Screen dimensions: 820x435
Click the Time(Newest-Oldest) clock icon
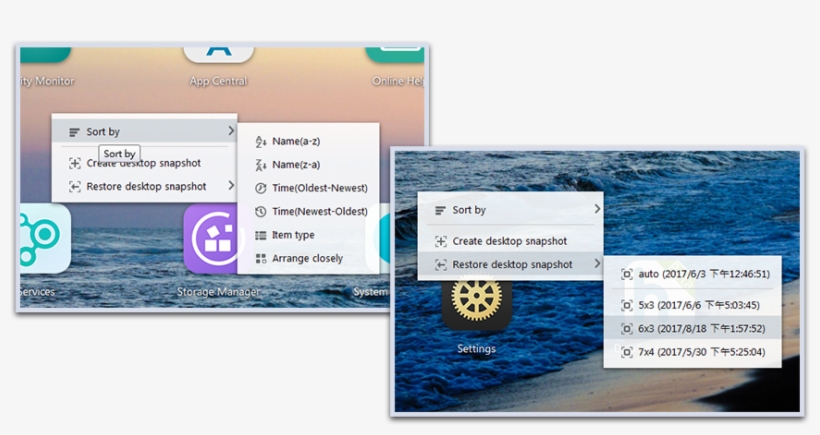(x=260, y=212)
